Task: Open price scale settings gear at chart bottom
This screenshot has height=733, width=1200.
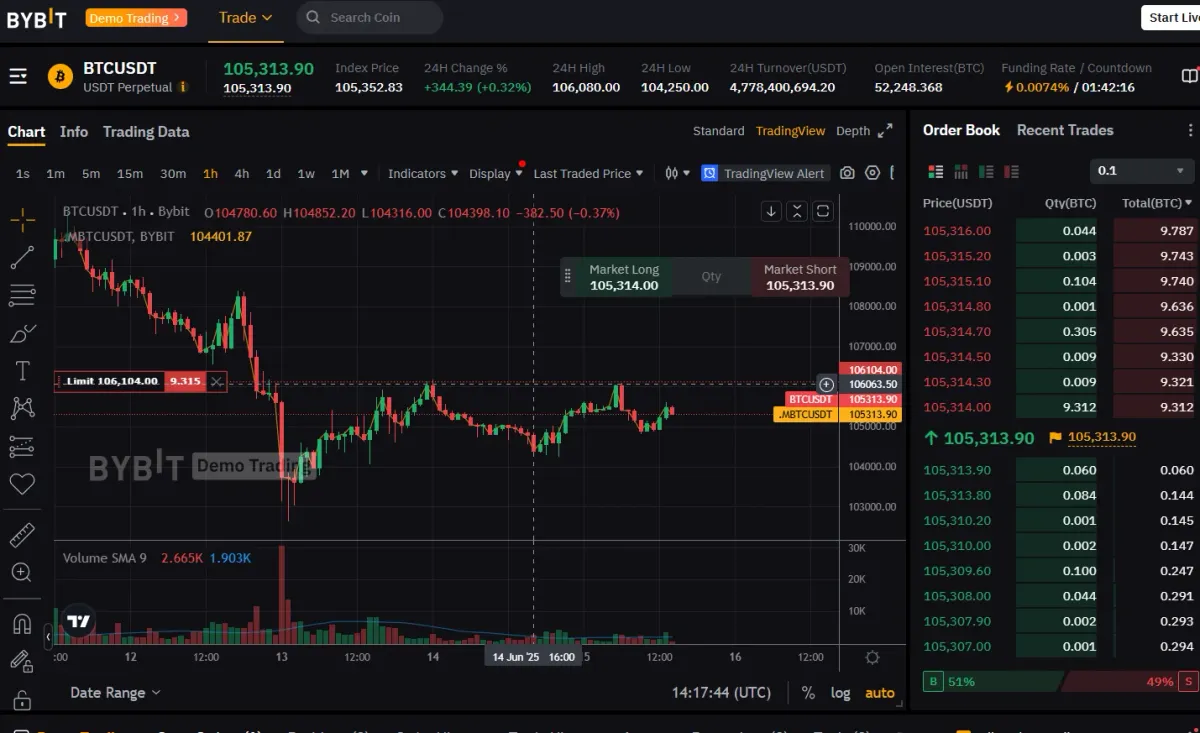Action: click(872, 657)
